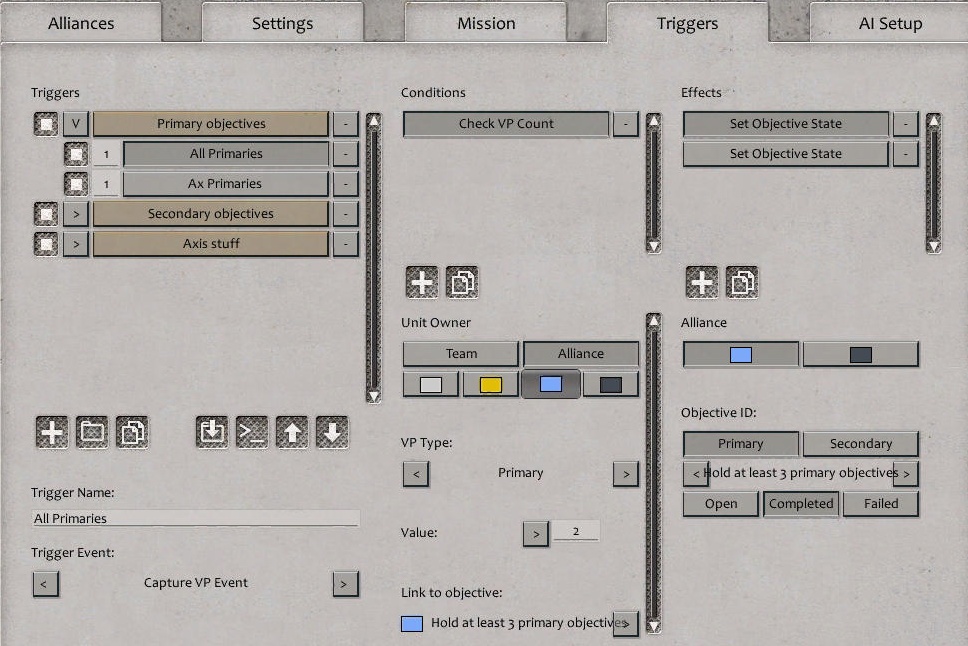Duplicate the selected trigger
Screen dimensions: 968x646
point(134,432)
